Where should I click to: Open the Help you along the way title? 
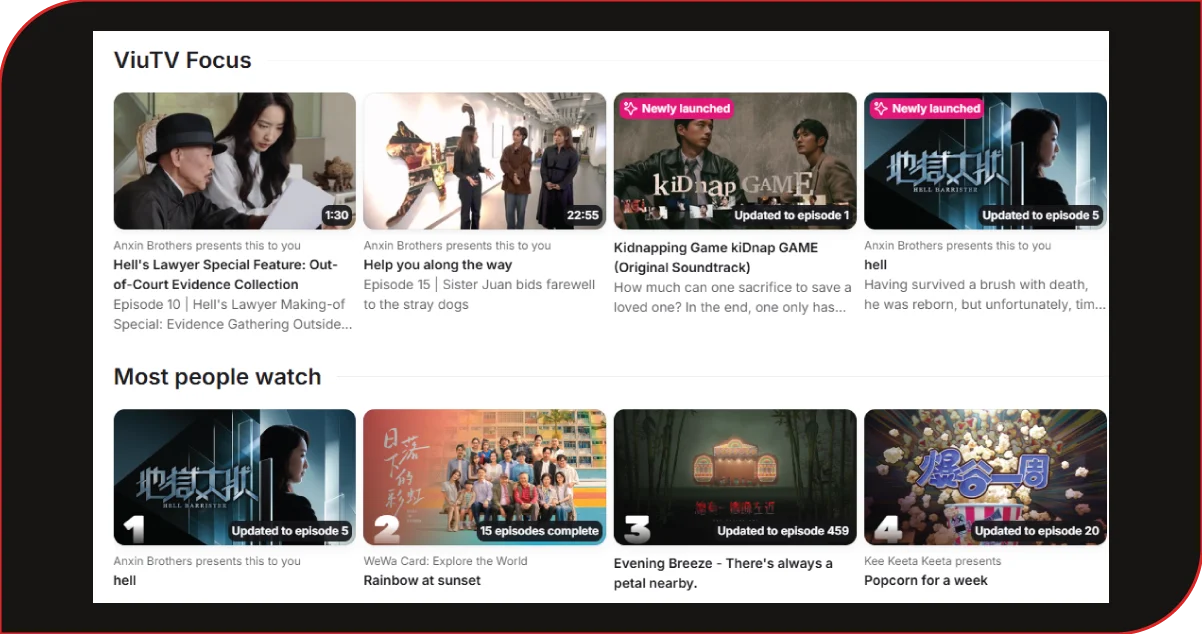click(438, 265)
